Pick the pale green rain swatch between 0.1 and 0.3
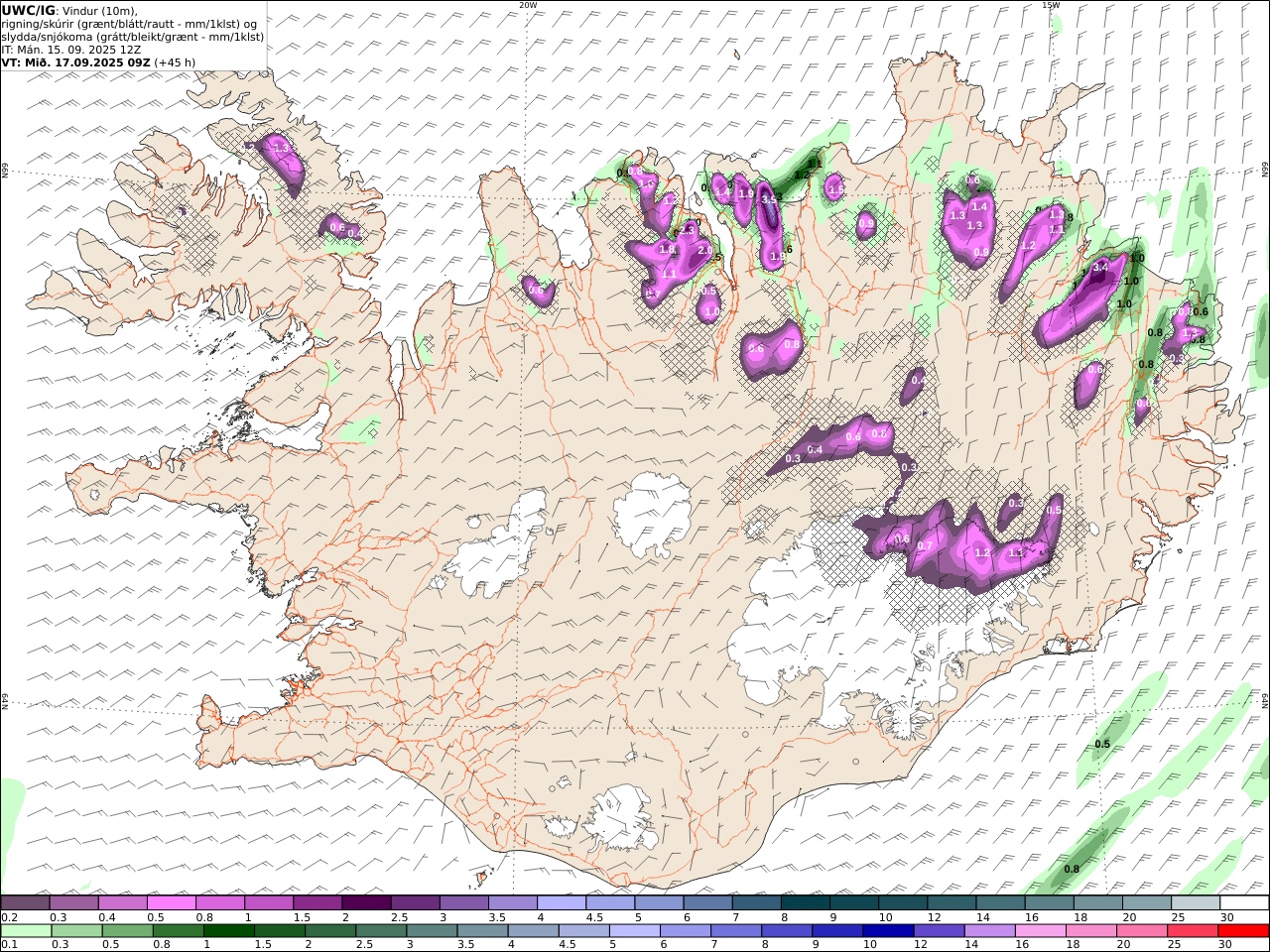1270x952 pixels. click(x=26, y=931)
